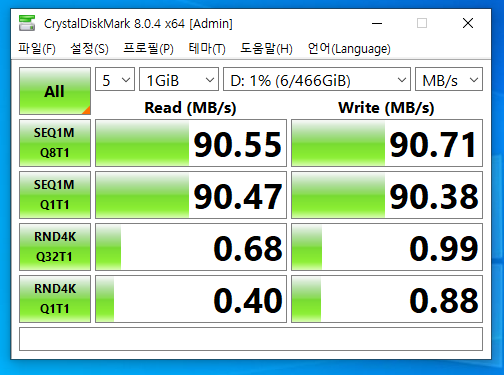
Task: Start the RND4K Q1T1 test
Action: click(x=55, y=299)
